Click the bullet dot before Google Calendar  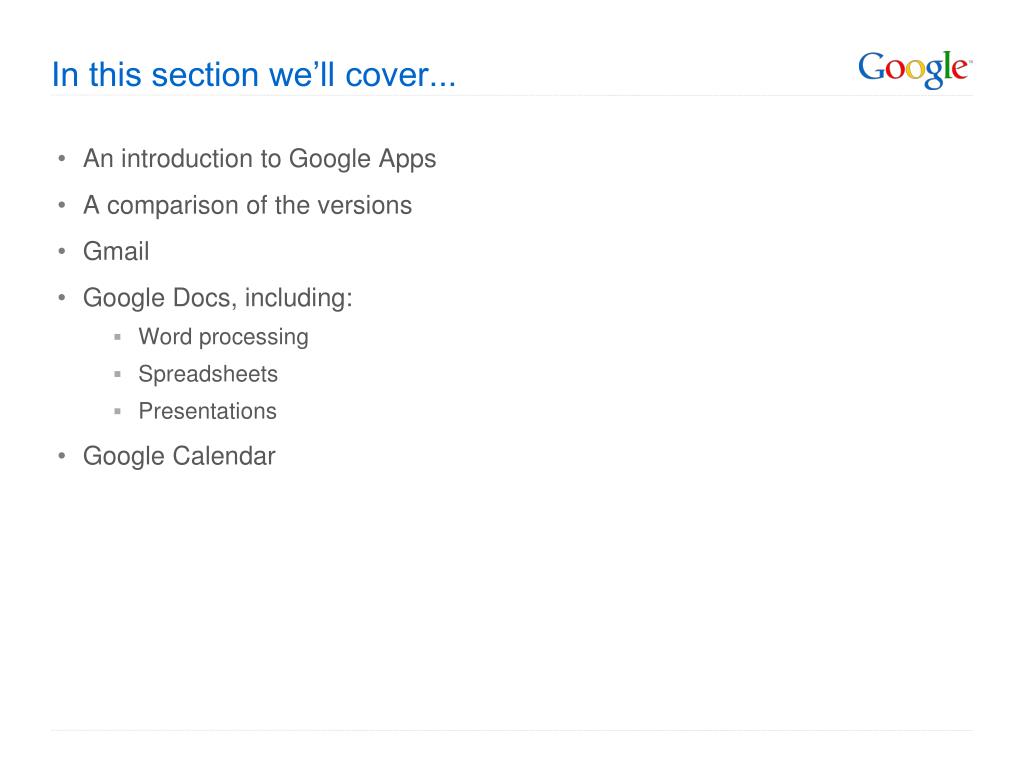pos(61,456)
